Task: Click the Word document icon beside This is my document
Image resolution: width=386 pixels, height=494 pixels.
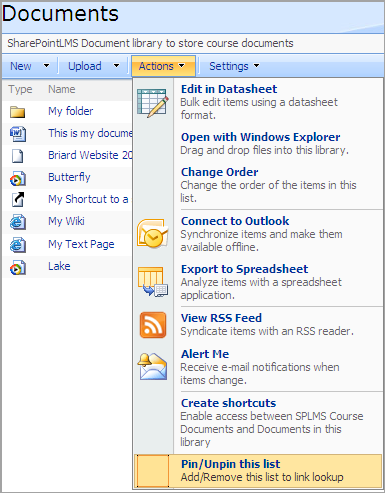Action: click(18, 134)
